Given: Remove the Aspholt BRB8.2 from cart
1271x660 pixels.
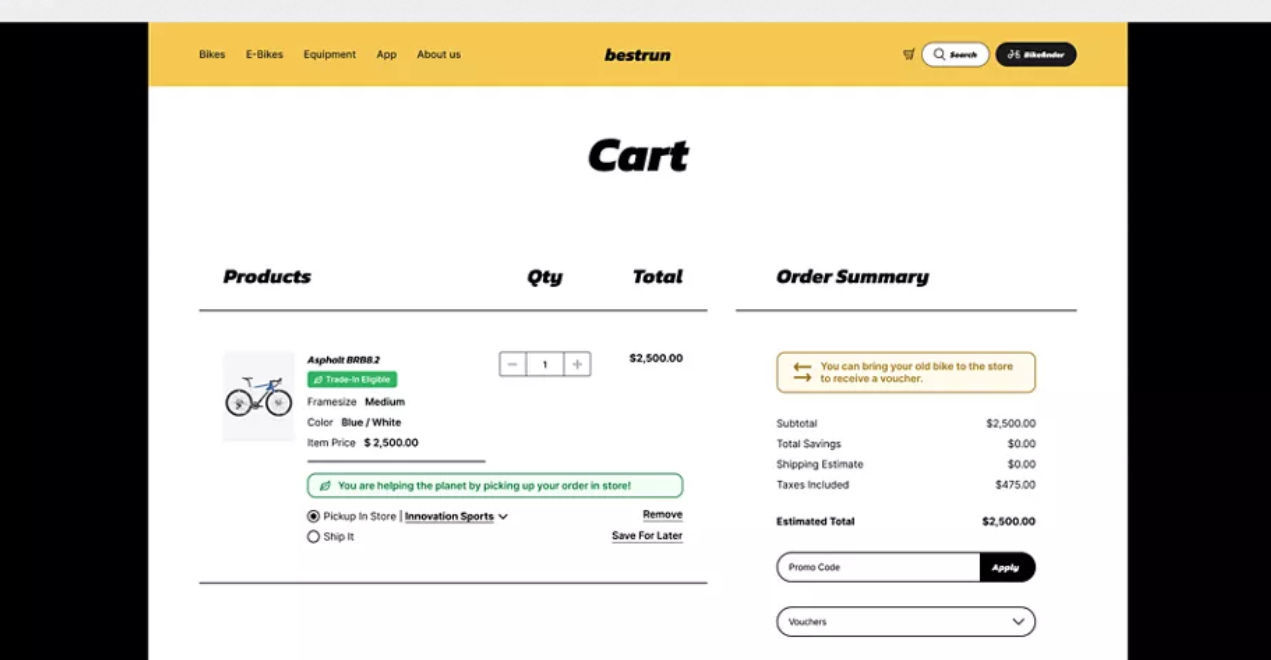Looking at the screenshot, I should pos(663,514).
